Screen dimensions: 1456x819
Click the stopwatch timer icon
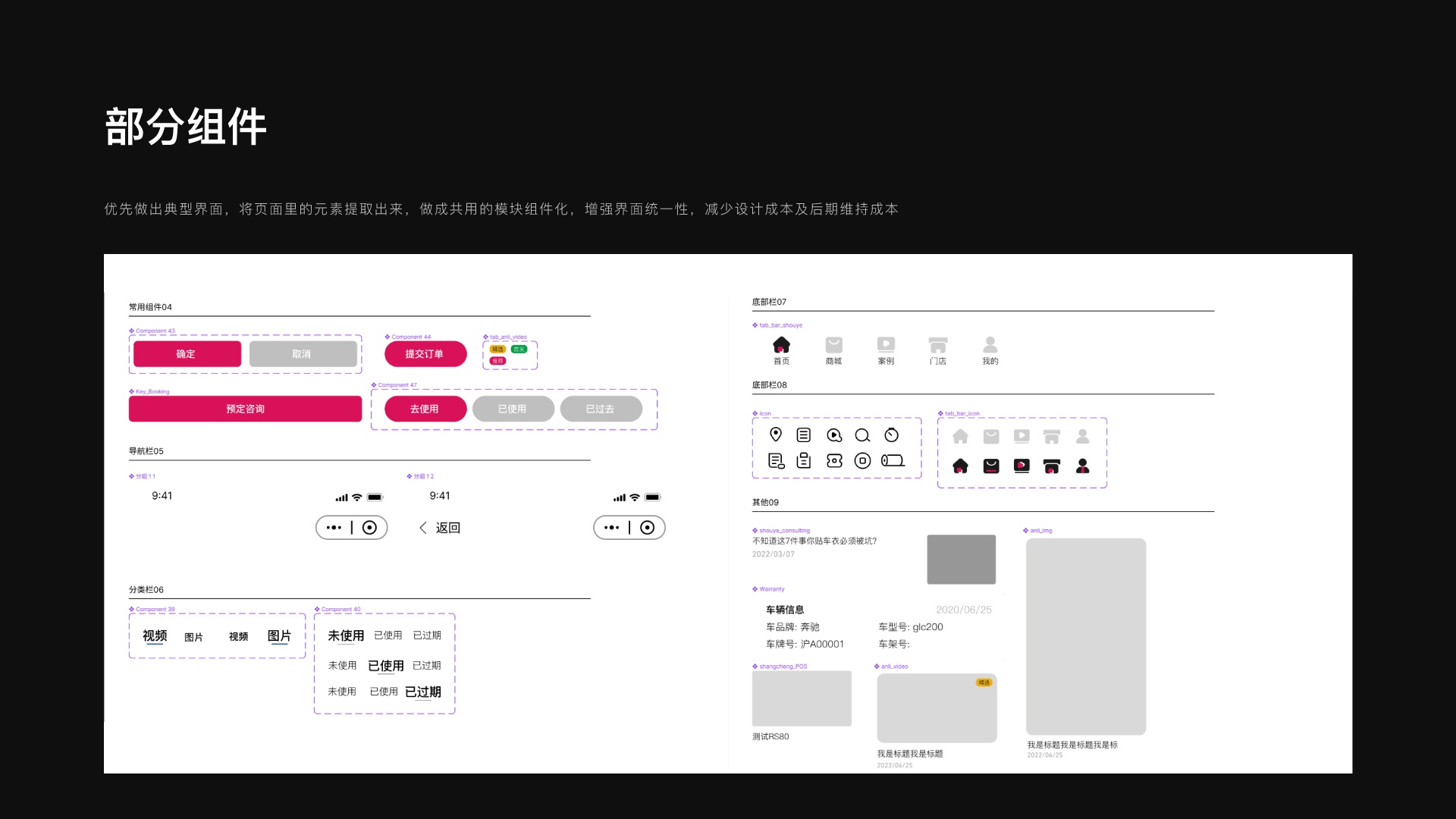891,435
